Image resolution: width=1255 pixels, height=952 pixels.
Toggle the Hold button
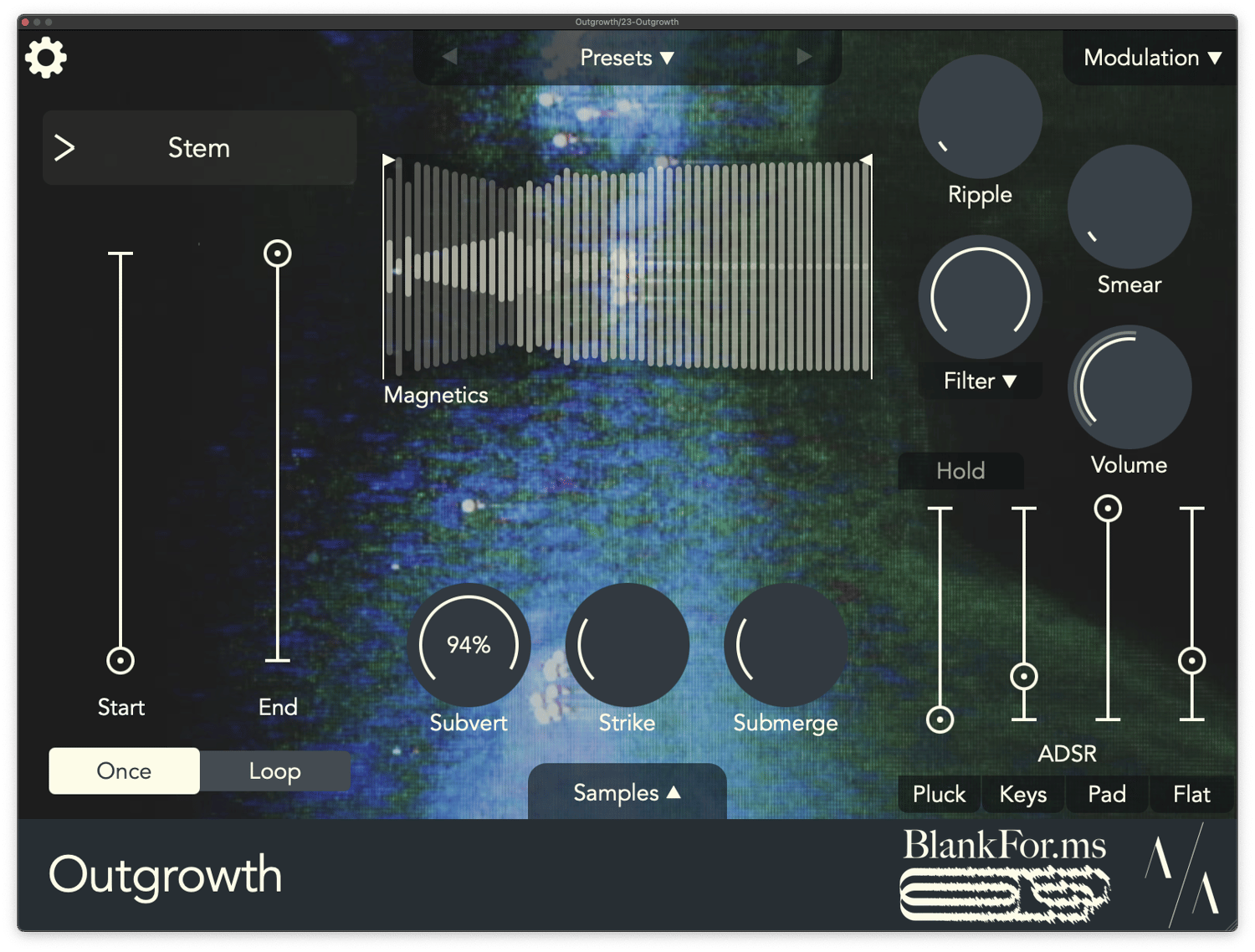click(x=960, y=471)
